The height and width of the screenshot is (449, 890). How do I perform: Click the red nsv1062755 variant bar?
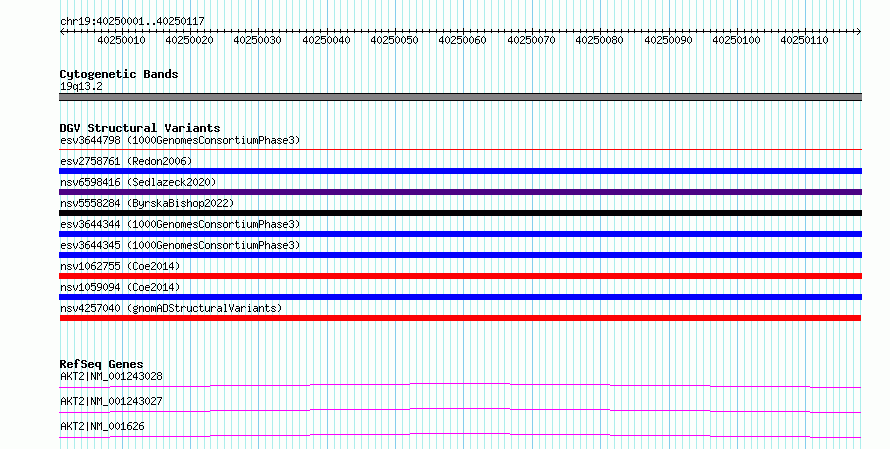point(460,276)
